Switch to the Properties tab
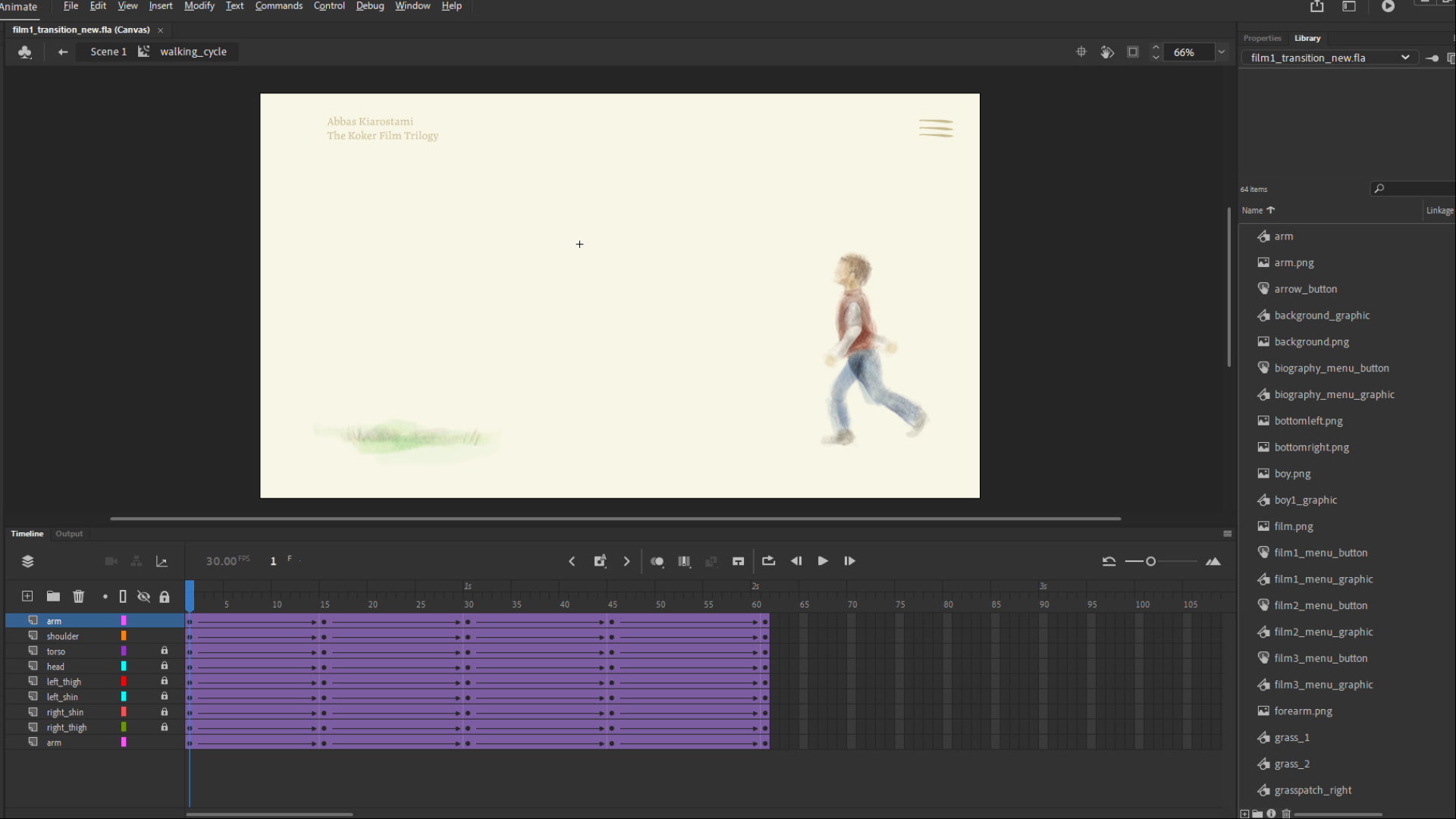Viewport: 1456px width, 819px height. [1262, 38]
